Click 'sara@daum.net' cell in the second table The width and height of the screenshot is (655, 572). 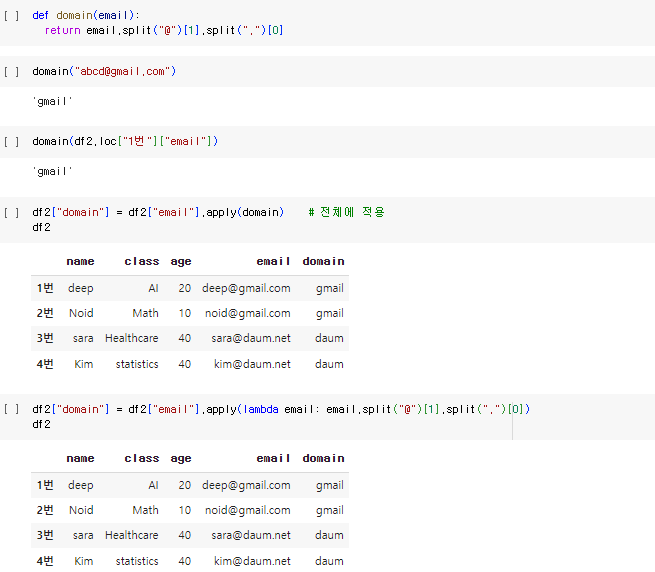pos(251,535)
